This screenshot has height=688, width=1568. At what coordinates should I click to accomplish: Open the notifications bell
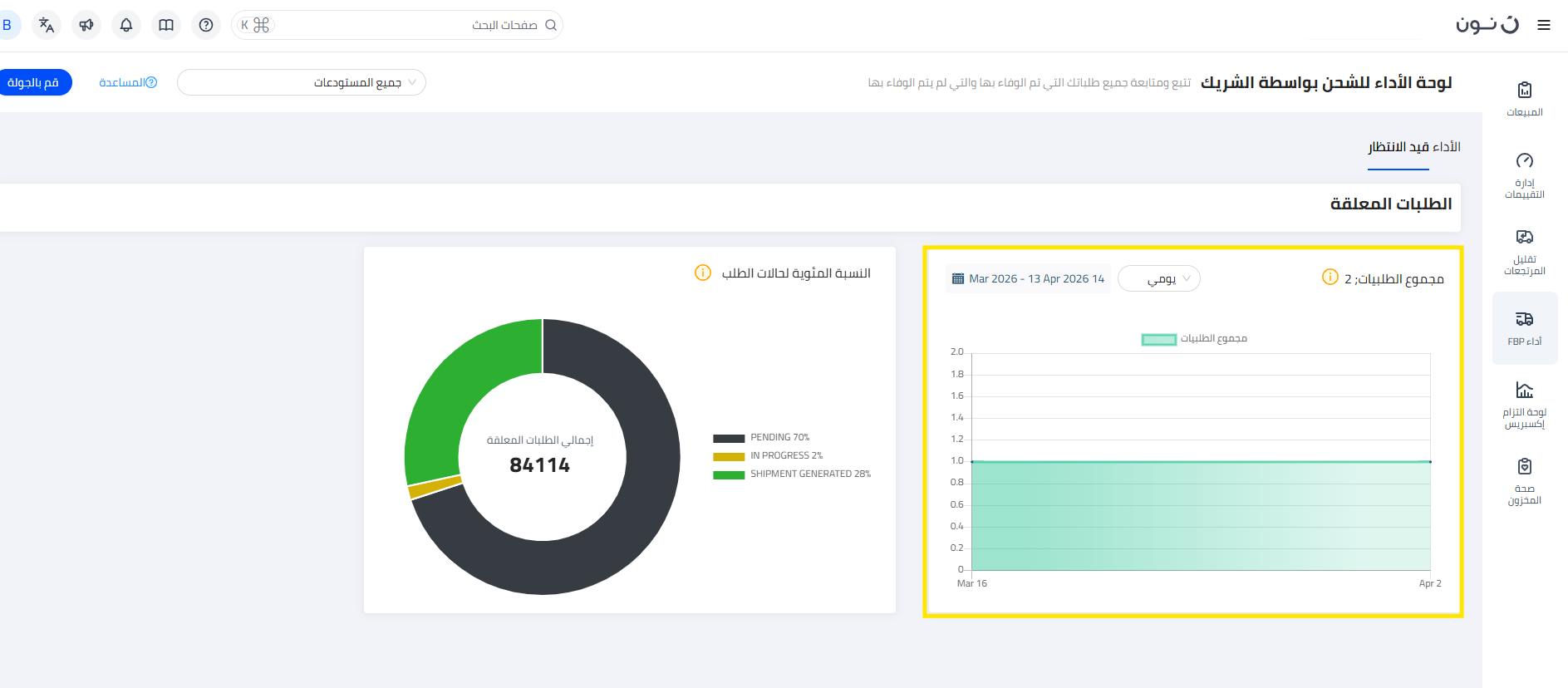tap(126, 25)
